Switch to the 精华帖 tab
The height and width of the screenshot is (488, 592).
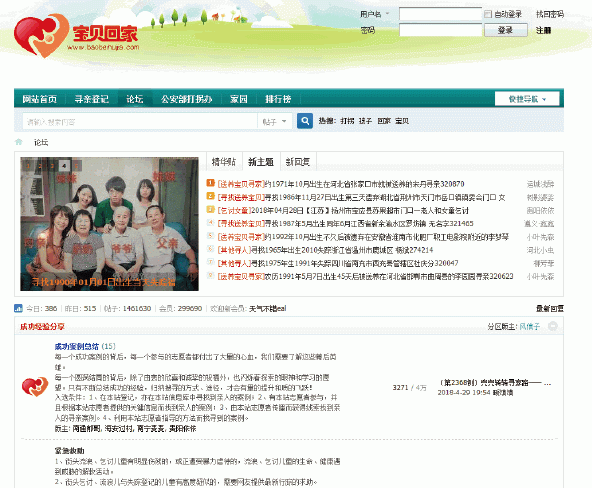pyautogui.click(x=224, y=162)
